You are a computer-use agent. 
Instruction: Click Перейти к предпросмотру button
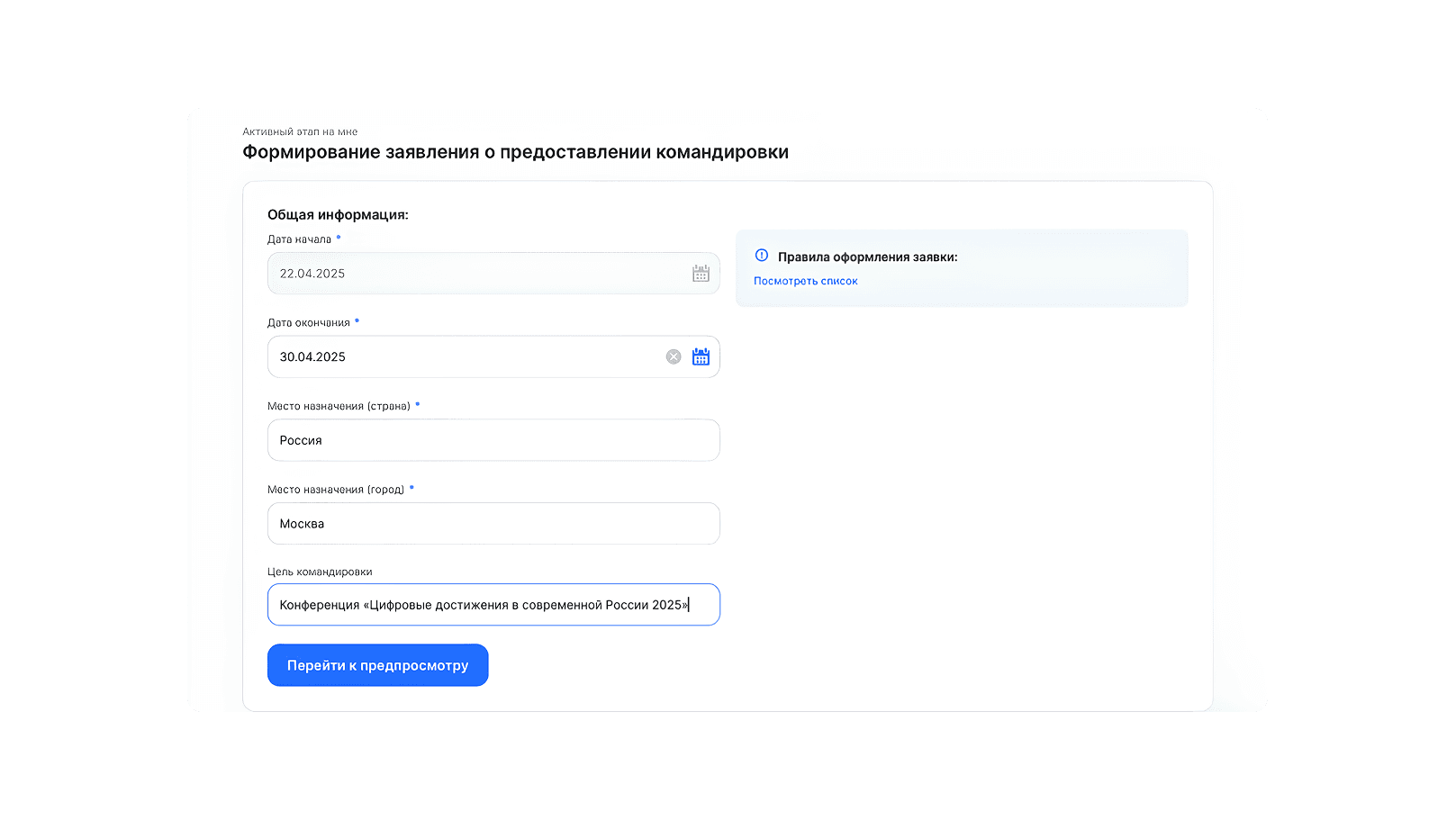tap(378, 665)
